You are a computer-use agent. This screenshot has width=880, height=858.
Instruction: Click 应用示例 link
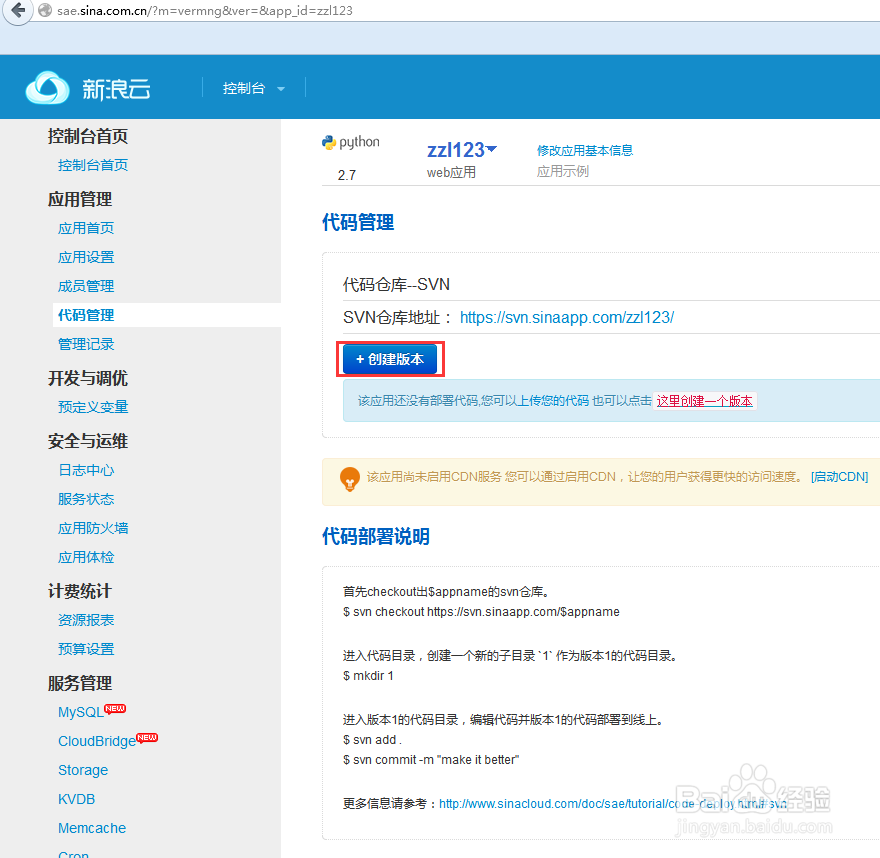tap(562, 171)
